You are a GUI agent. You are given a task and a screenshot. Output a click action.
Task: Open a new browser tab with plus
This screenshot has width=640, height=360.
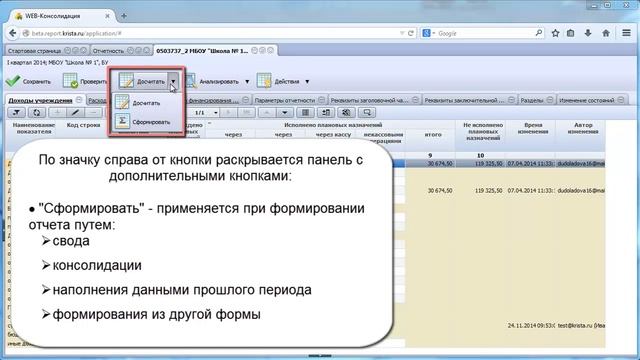click(124, 16)
